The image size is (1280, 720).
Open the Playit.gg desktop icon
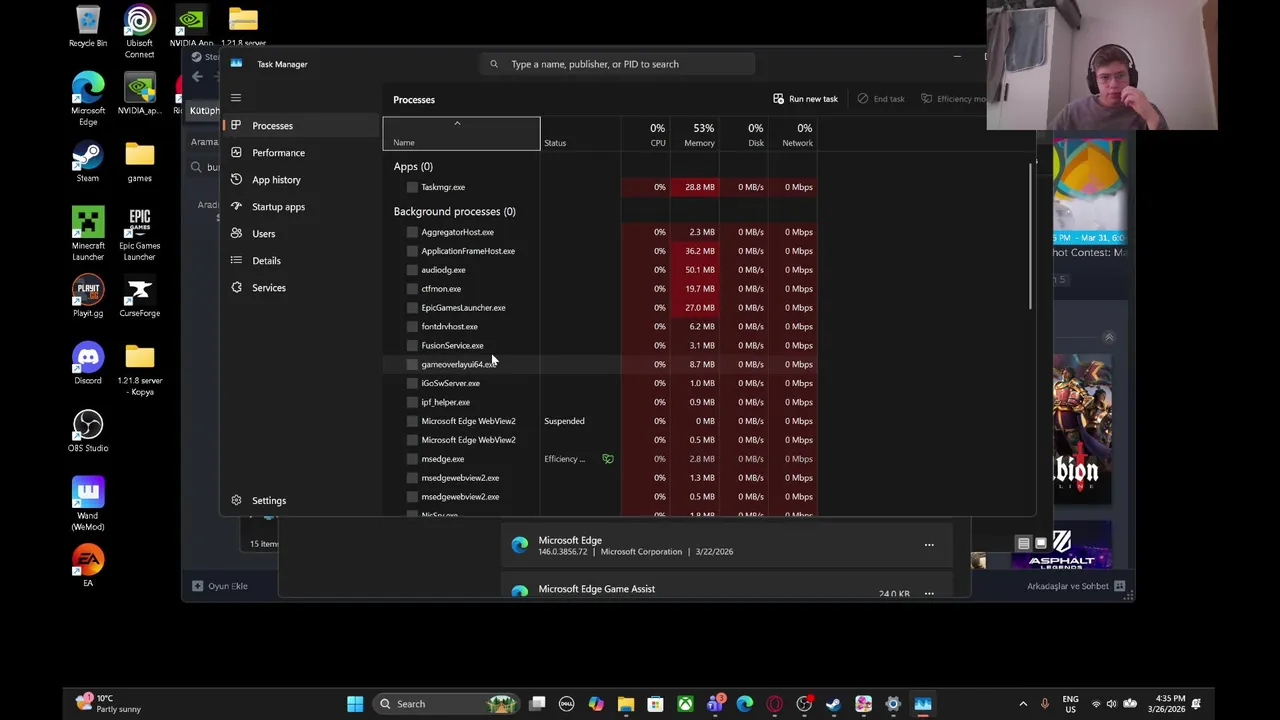(88, 298)
